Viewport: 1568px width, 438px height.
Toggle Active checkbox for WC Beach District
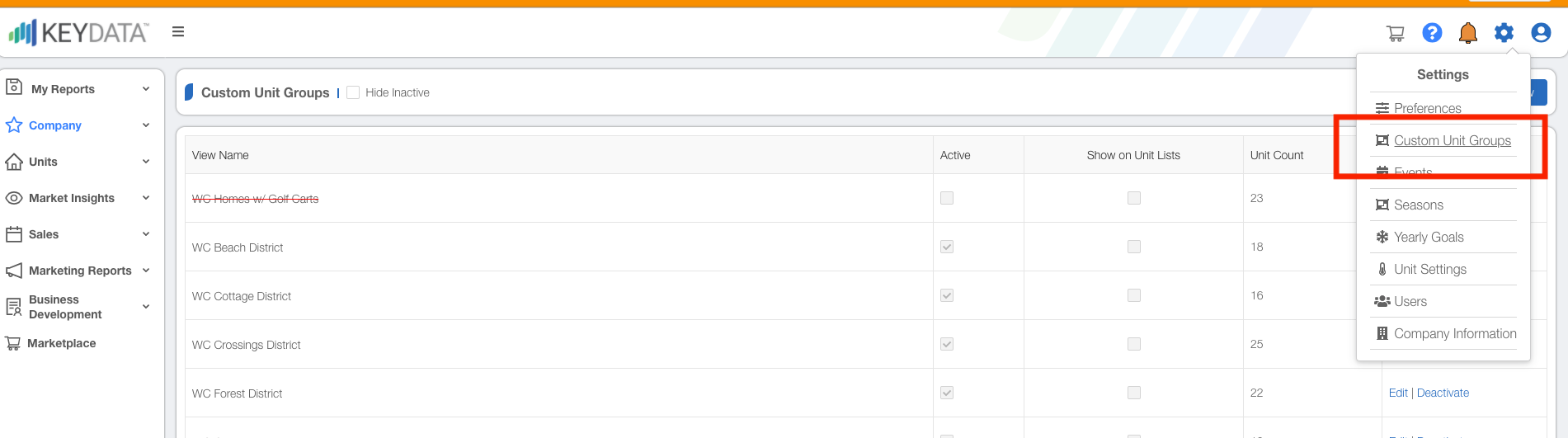(x=947, y=247)
